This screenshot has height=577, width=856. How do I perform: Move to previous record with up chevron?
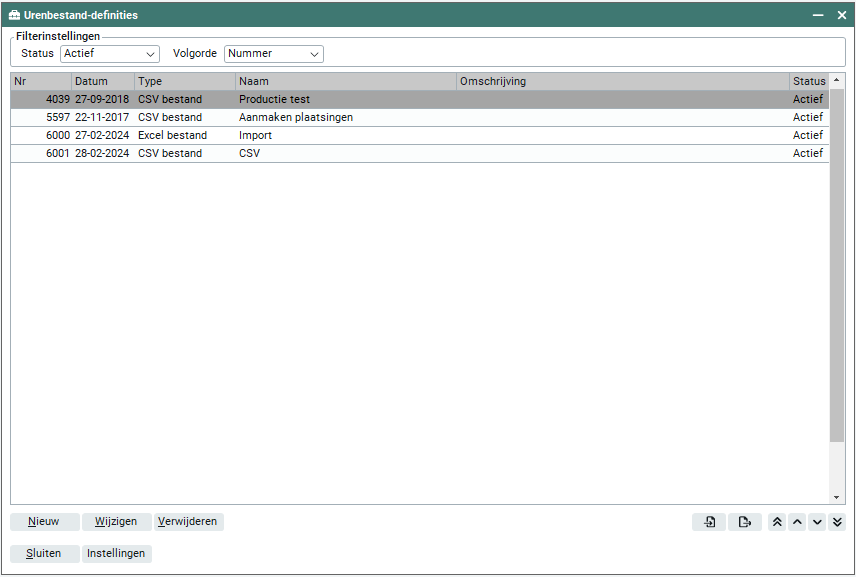[x=797, y=522]
